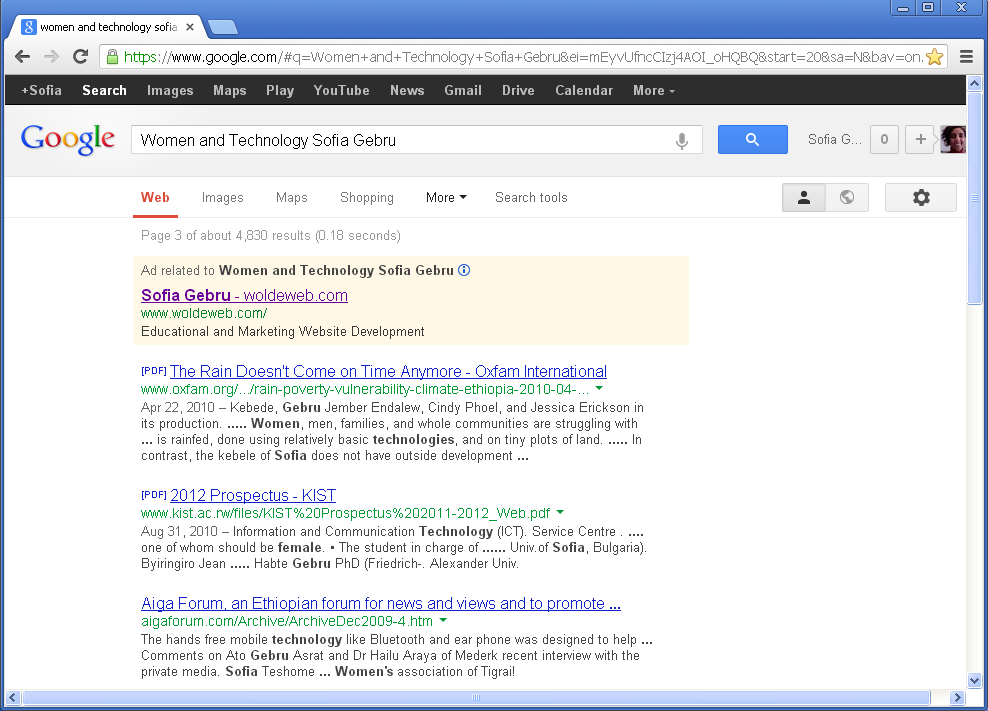Open the settings gear options
Viewport: 988px width, 711px height.
pyautogui.click(x=920, y=198)
